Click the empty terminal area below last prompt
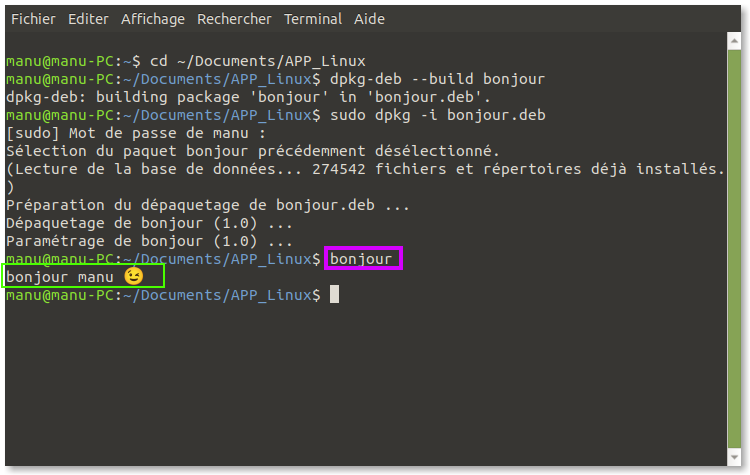Image resolution: width=750 pixels, height=475 pixels. tap(366, 383)
